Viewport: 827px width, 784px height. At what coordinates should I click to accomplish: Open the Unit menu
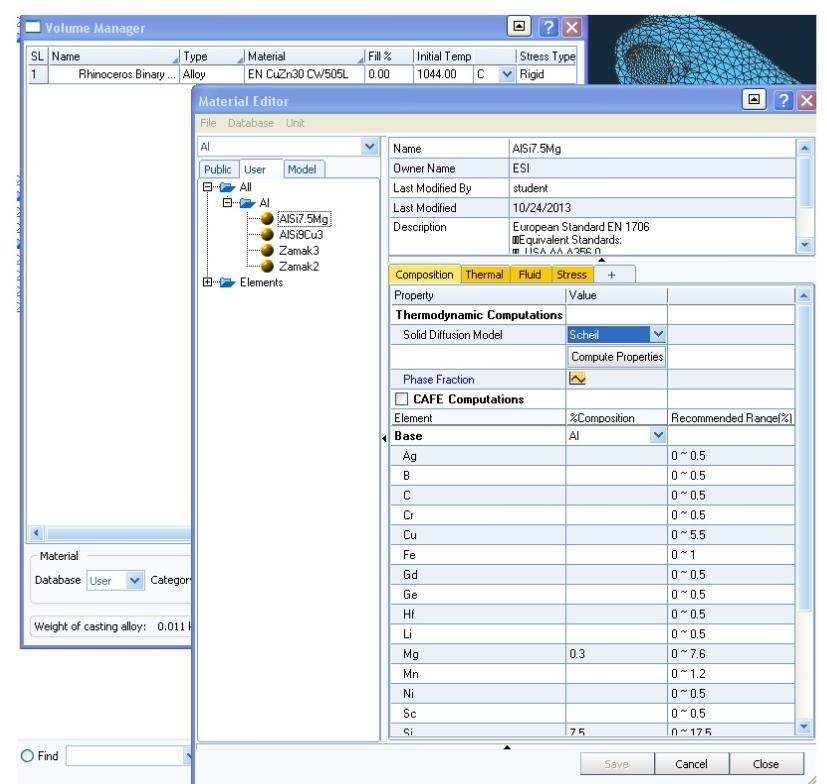pyautogui.click(x=295, y=123)
